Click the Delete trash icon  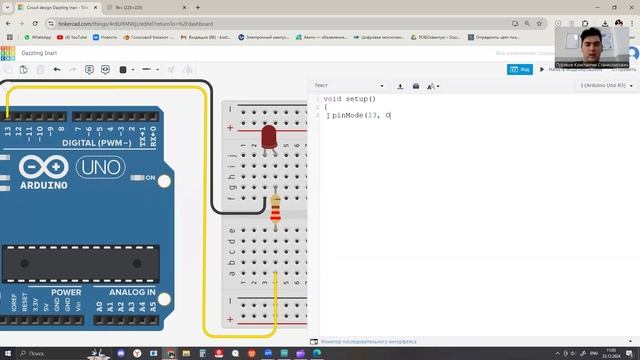(x=40, y=70)
